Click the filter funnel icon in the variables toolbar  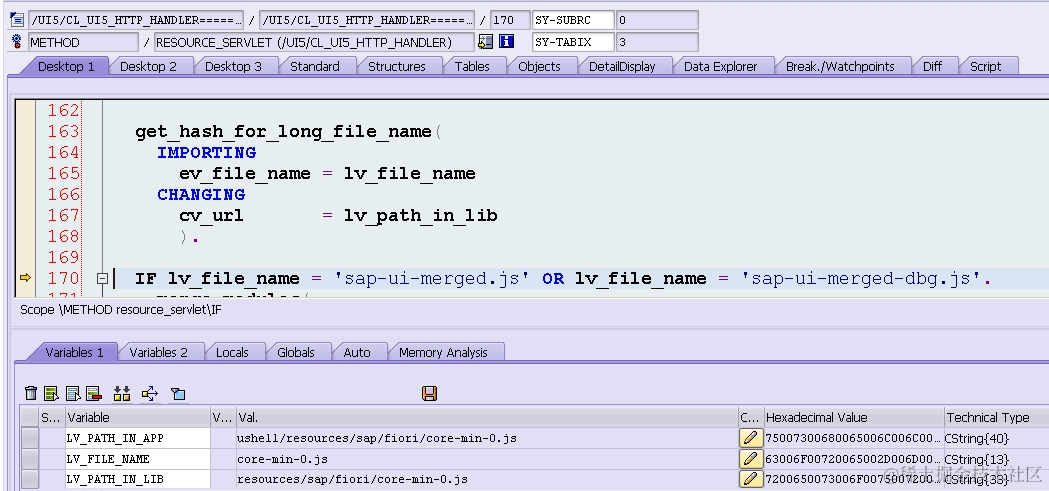[x=178, y=394]
